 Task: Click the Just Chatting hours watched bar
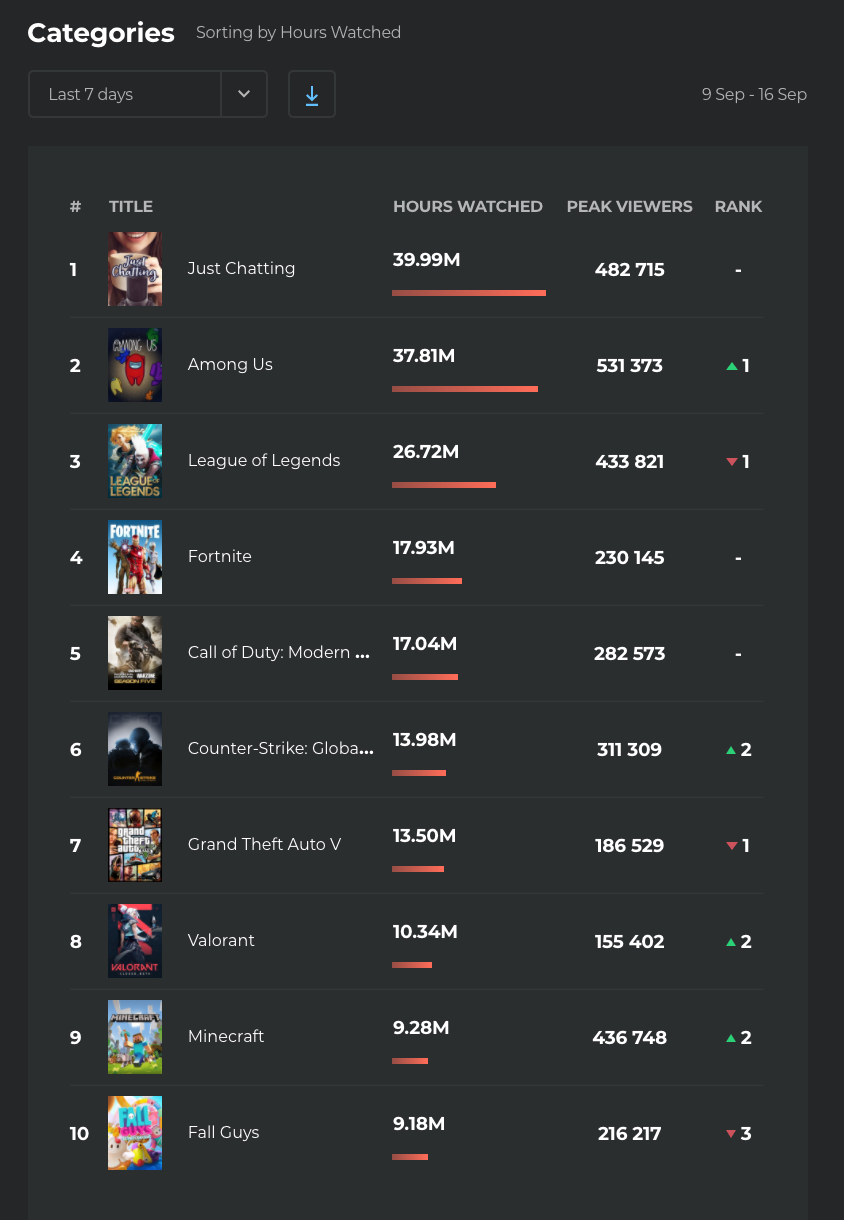(x=468, y=293)
